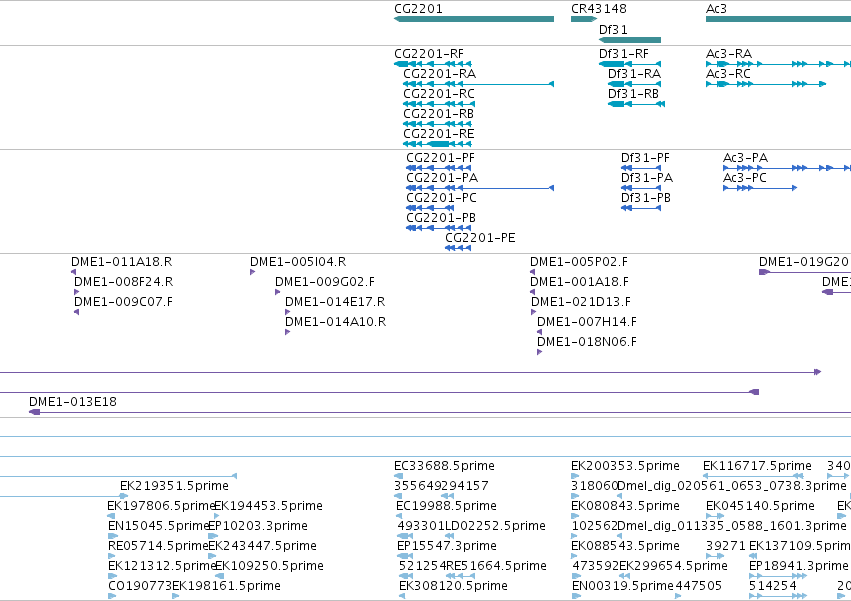Click clone end DME1-009G02.F
851x601 pixels.
277,292
